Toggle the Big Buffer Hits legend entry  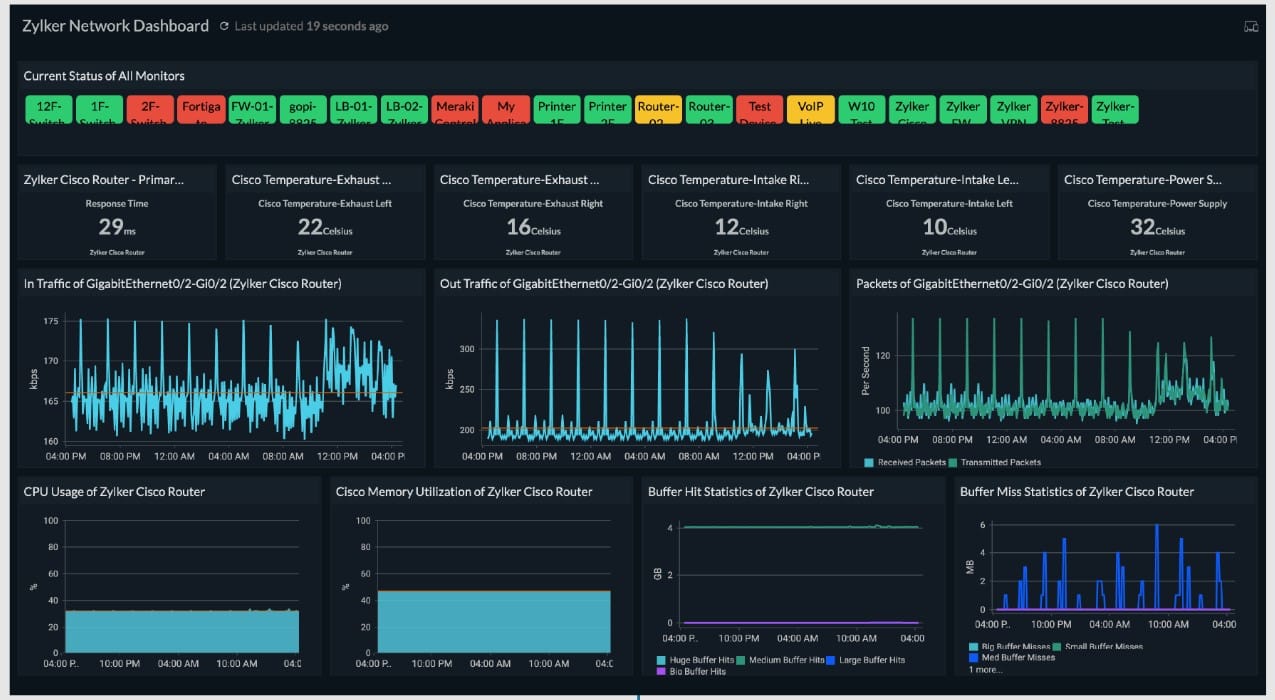click(690, 671)
